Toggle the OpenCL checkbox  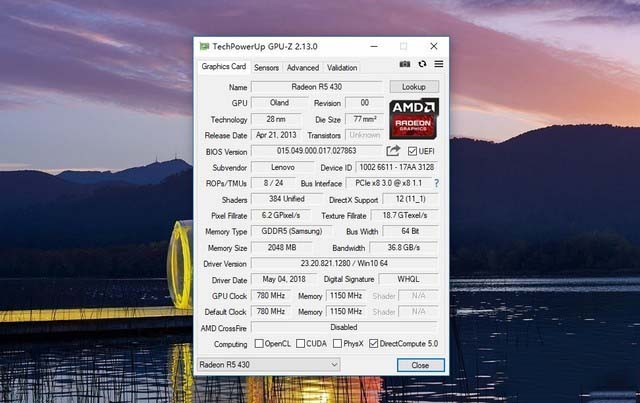tap(259, 344)
